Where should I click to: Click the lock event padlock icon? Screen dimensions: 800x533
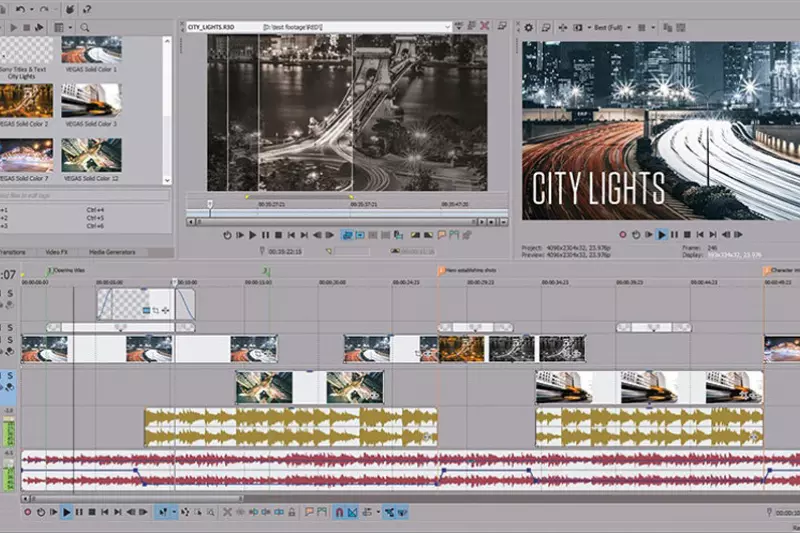291,512
